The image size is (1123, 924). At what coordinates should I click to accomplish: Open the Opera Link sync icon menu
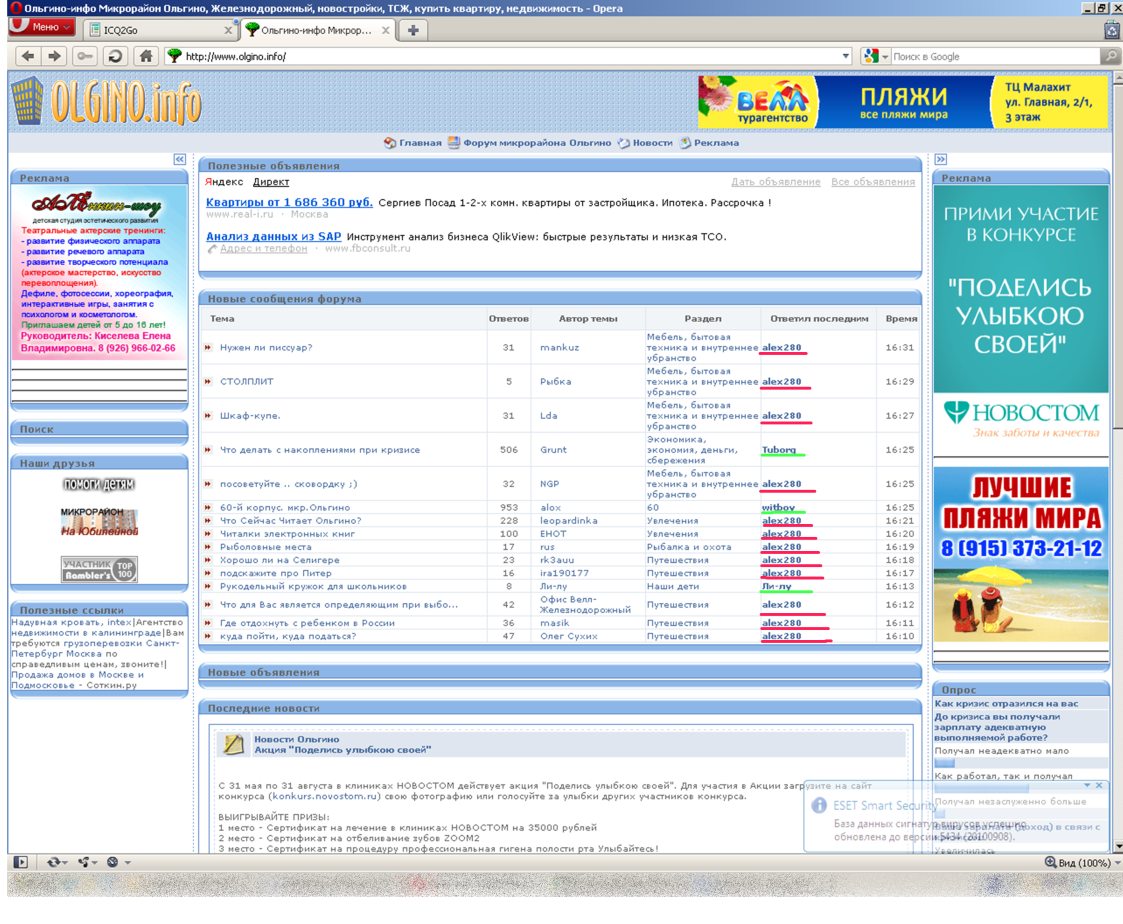pos(56,862)
